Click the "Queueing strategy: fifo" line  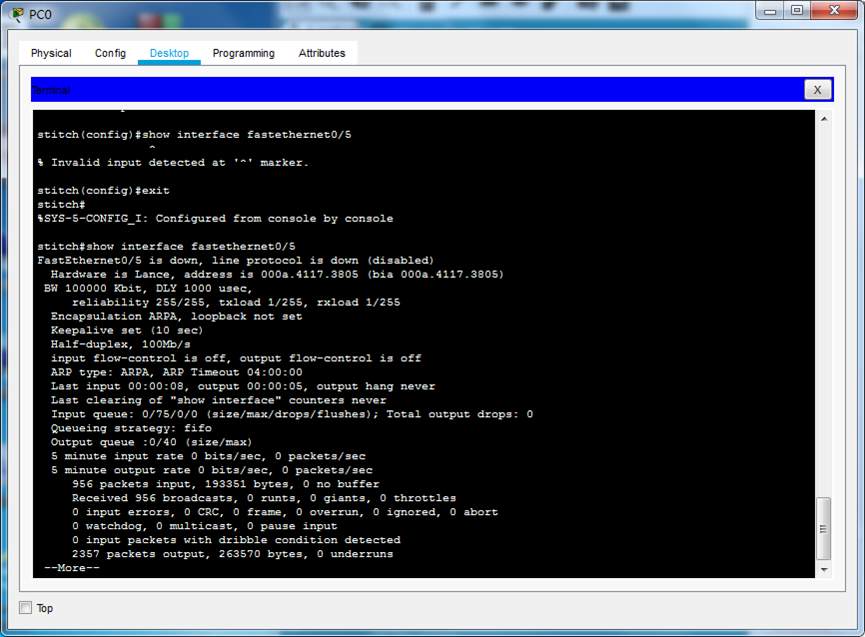pos(131,428)
